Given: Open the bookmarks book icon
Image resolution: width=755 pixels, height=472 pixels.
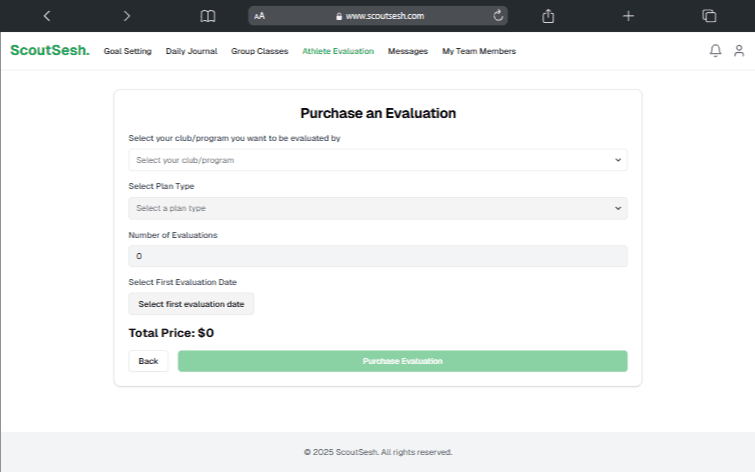Looking at the screenshot, I should point(208,16).
